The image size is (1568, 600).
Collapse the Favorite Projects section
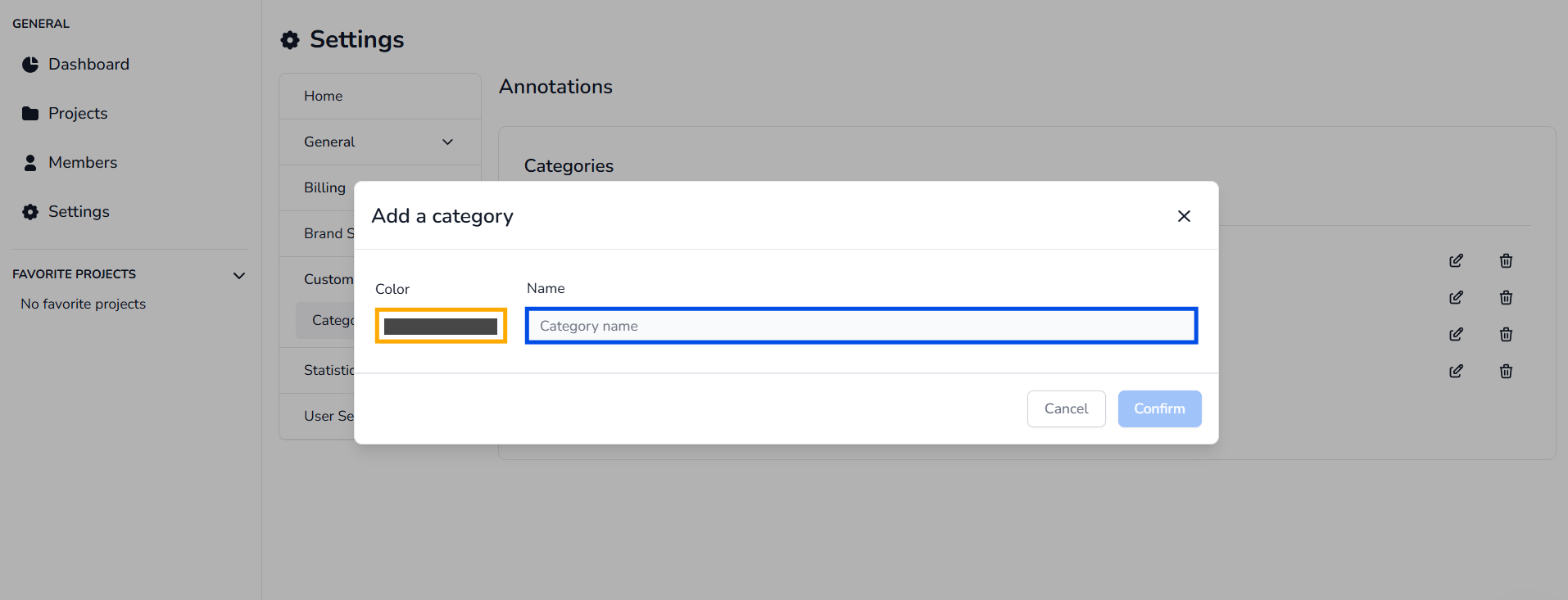239,276
